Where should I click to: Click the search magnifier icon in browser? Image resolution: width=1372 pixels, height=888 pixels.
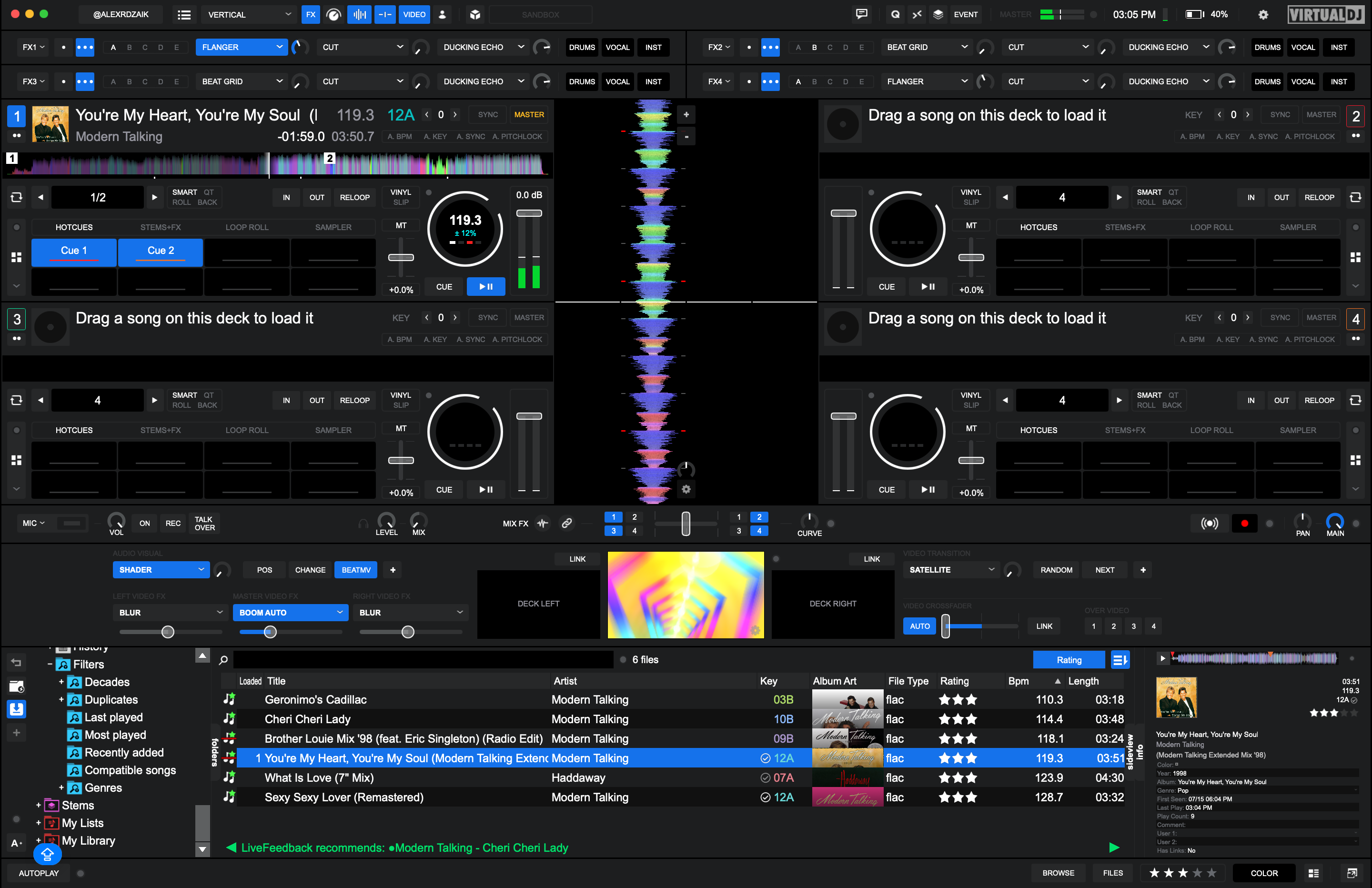[224, 660]
